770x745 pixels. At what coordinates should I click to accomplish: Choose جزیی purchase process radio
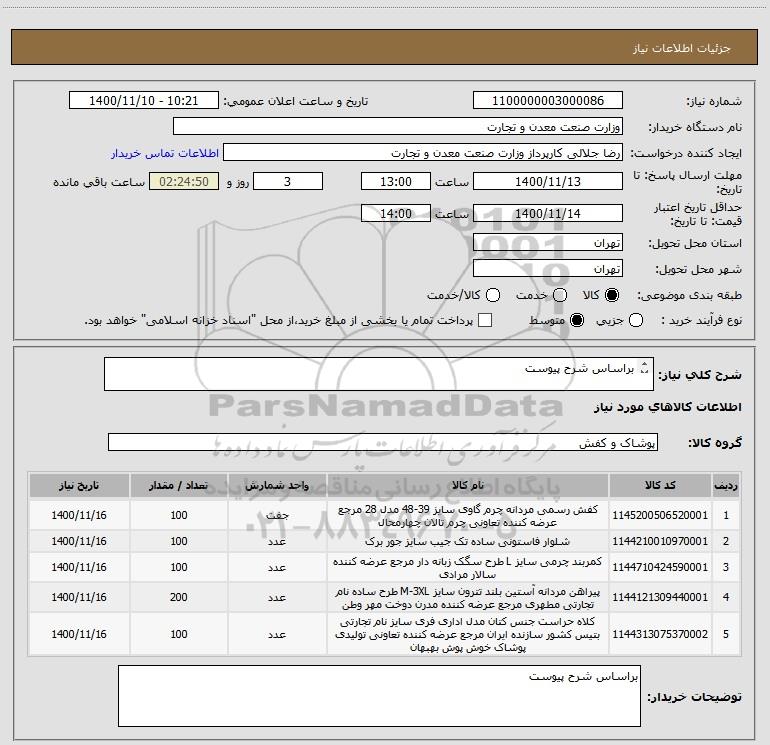[x=636, y=320]
